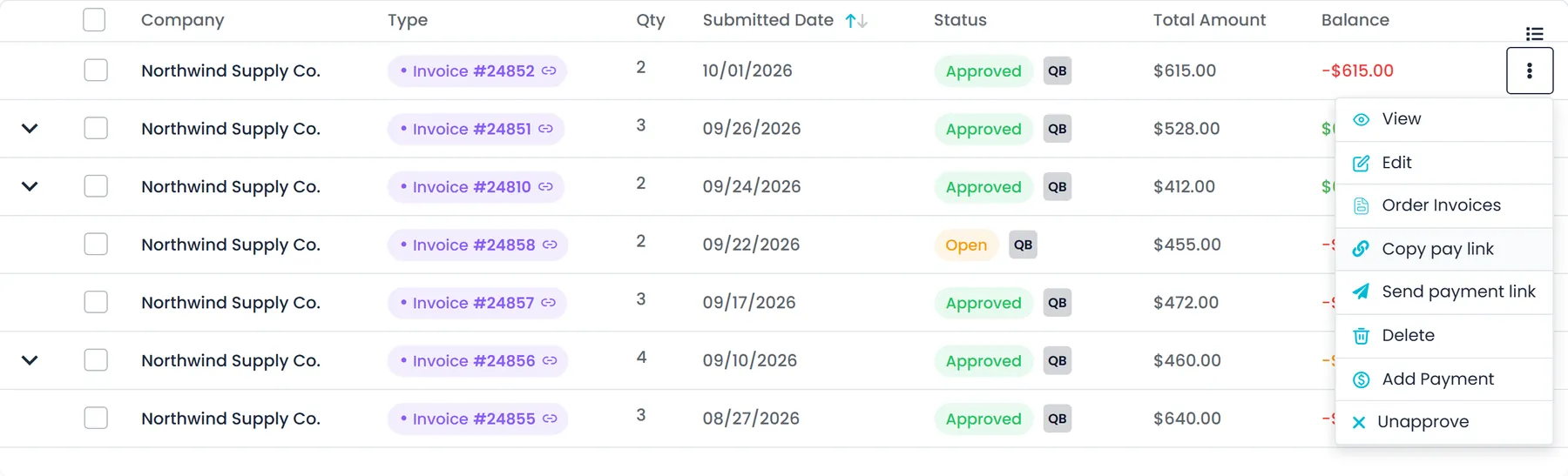Select Unapprove in the actions menu

point(1444,422)
